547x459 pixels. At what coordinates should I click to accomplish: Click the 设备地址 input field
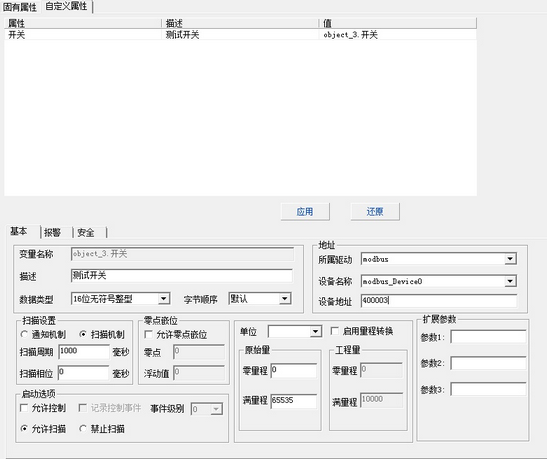pyautogui.click(x=439, y=301)
